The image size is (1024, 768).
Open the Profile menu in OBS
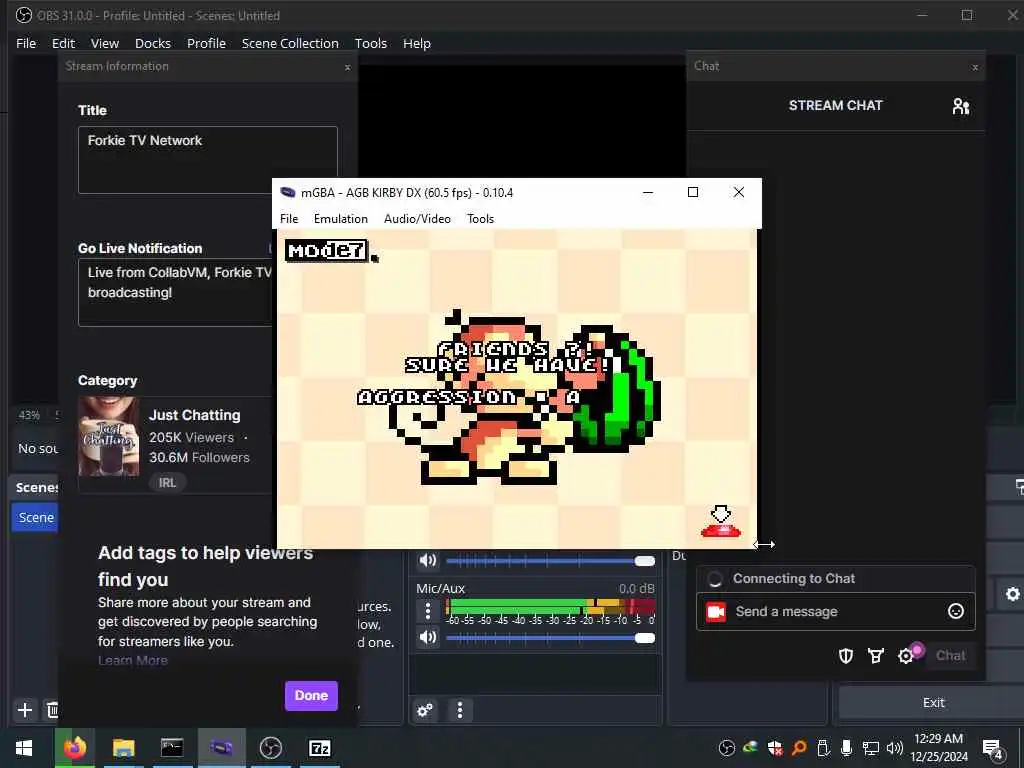tap(206, 43)
